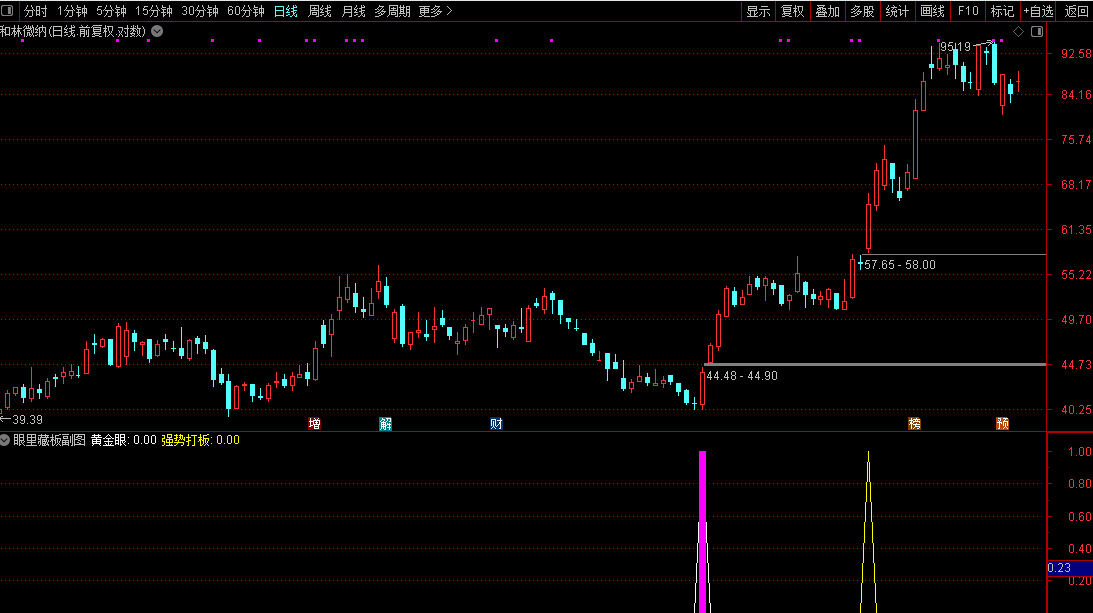Select the 60分钟 period tab
Screen dimensions: 1093x613
coord(246,11)
